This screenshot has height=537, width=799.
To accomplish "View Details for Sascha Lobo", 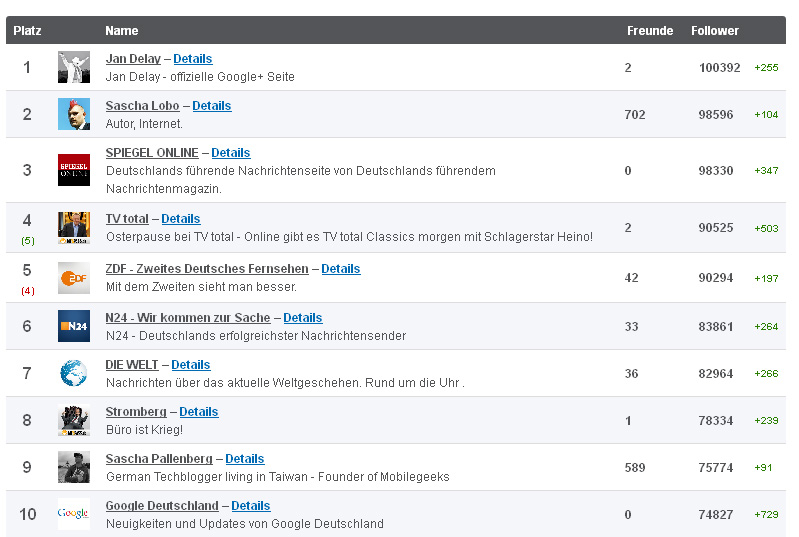I will pyautogui.click(x=211, y=105).
